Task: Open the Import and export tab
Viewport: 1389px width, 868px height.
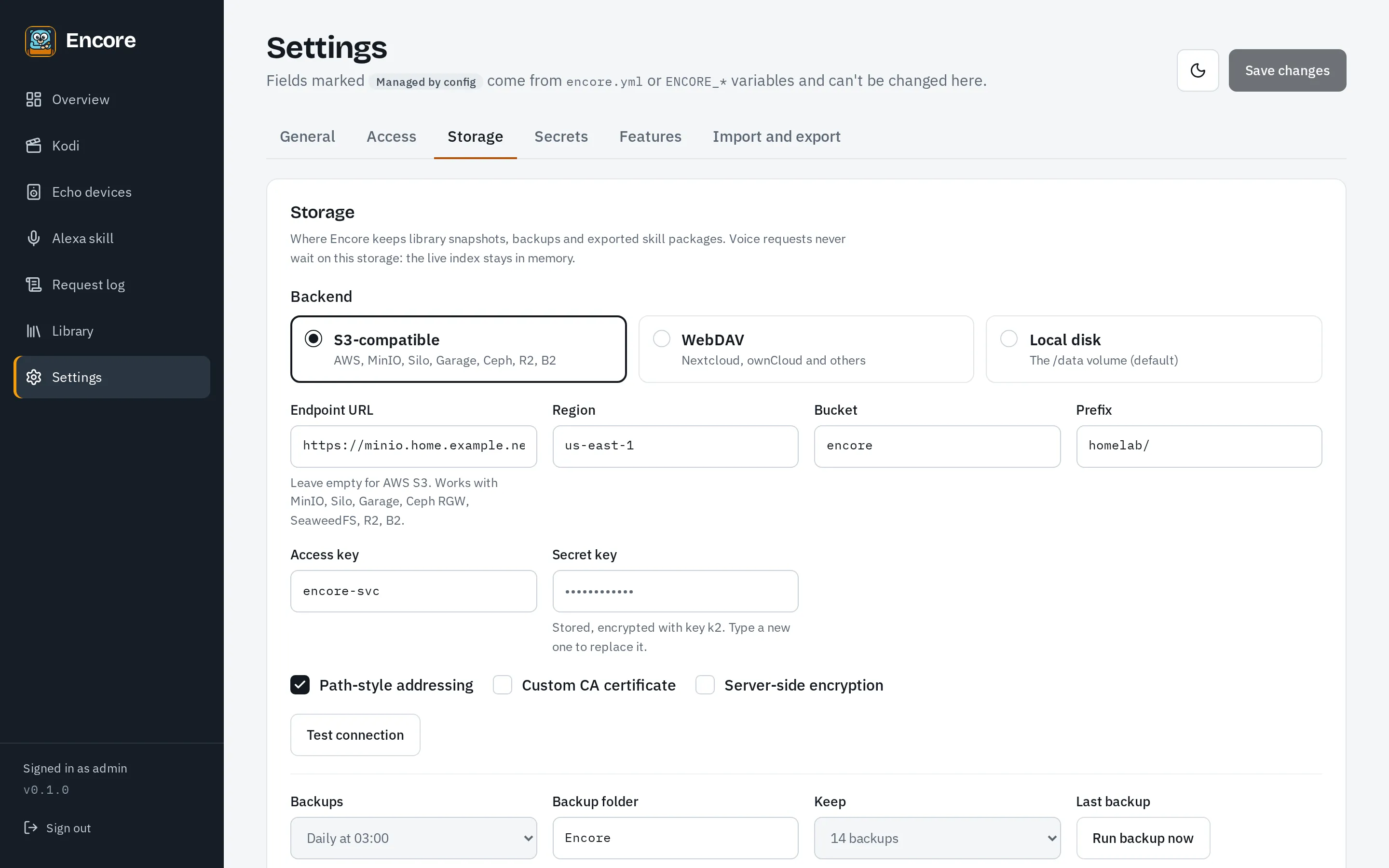Action: [x=776, y=136]
